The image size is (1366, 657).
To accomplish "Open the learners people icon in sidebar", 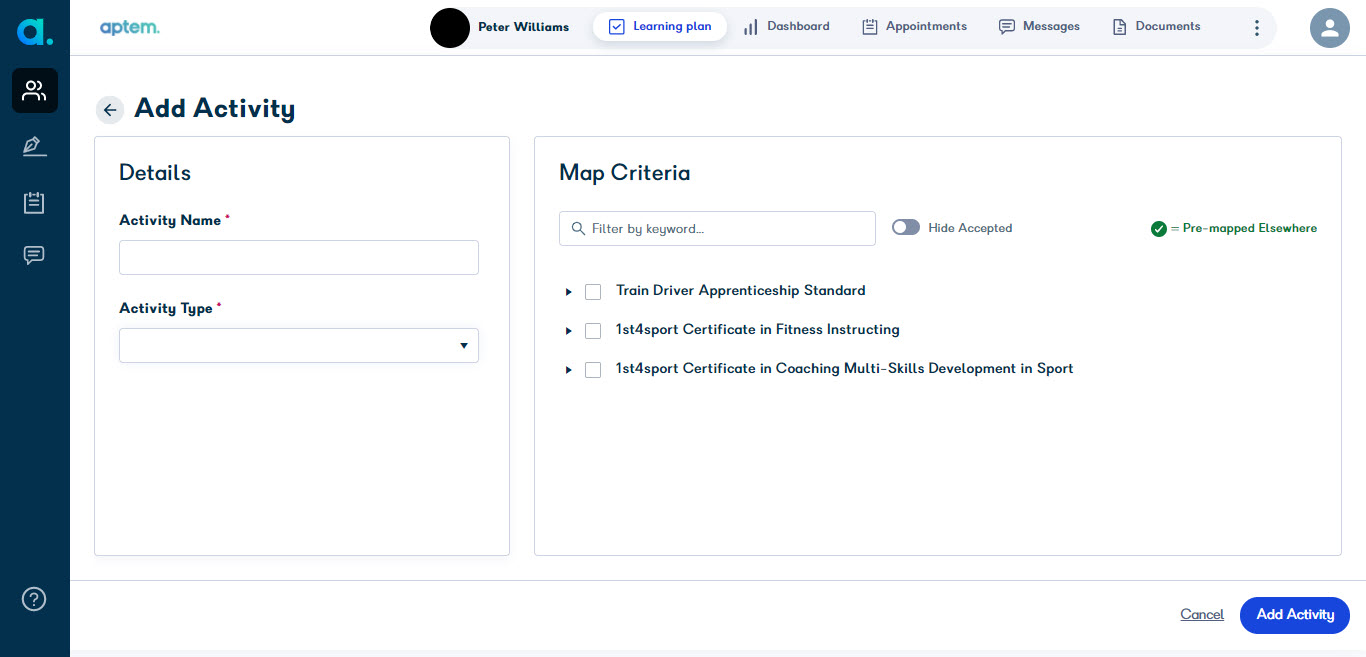I will point(34,91).
